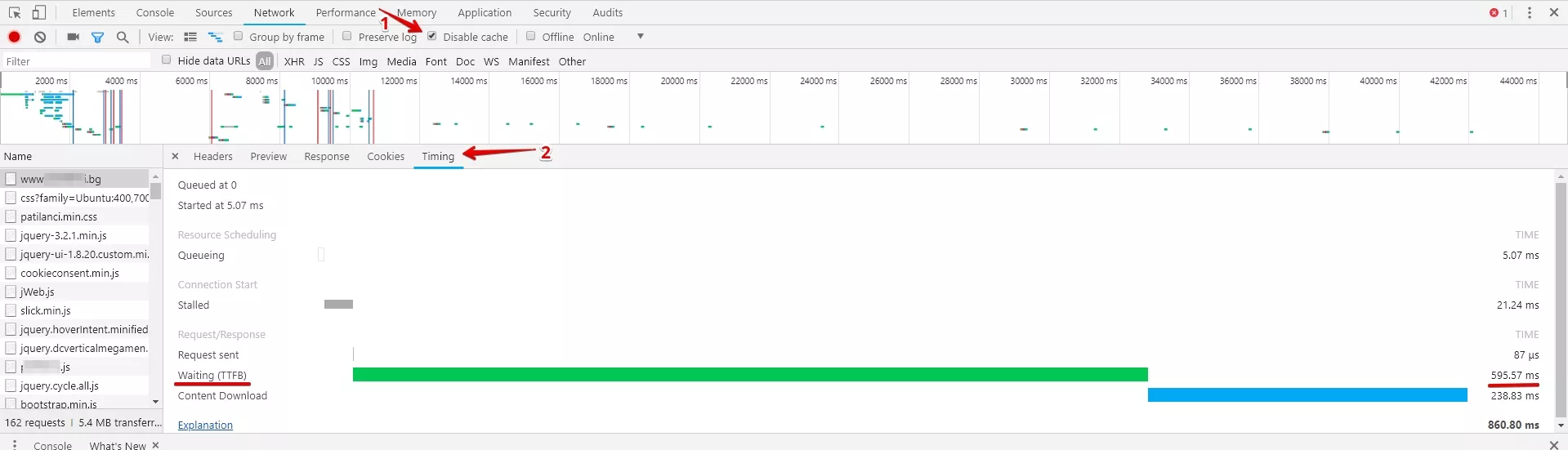Capture screenshots camera icon
This screenshot has width=1568, height=450.
[73, 37]
